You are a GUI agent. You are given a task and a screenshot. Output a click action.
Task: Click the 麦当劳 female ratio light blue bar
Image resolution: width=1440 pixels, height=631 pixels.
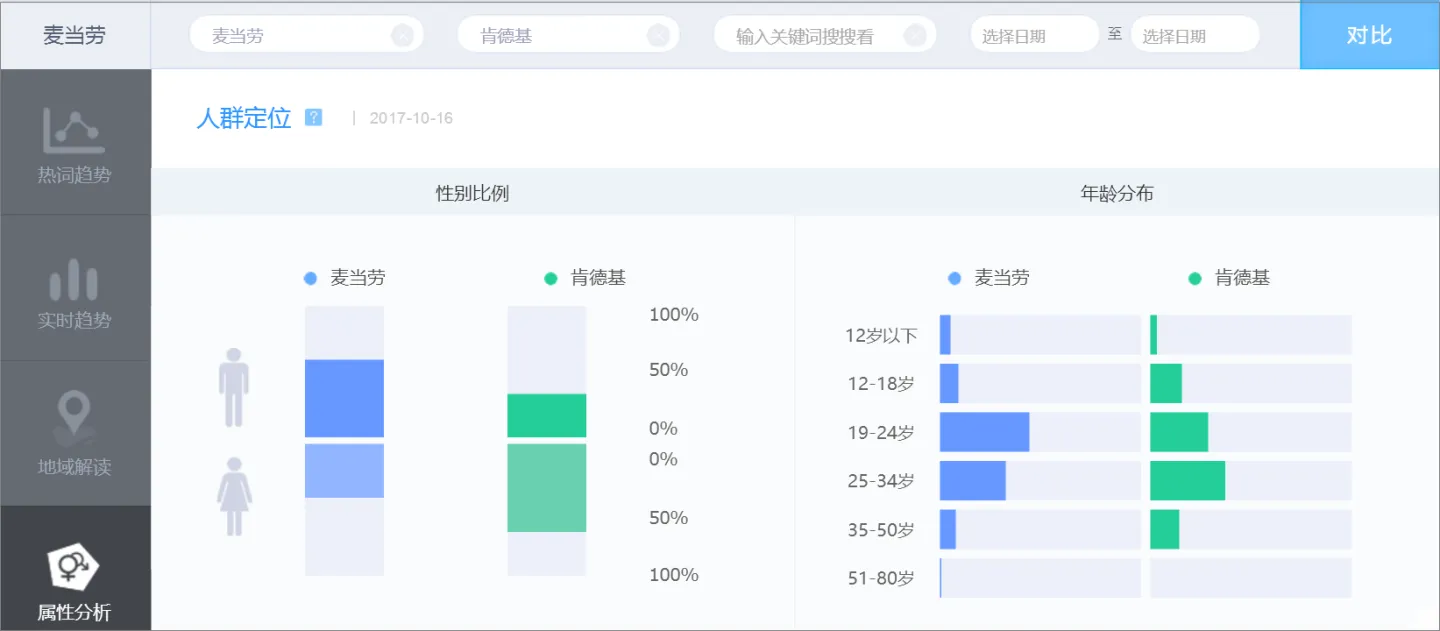[344, 470]
